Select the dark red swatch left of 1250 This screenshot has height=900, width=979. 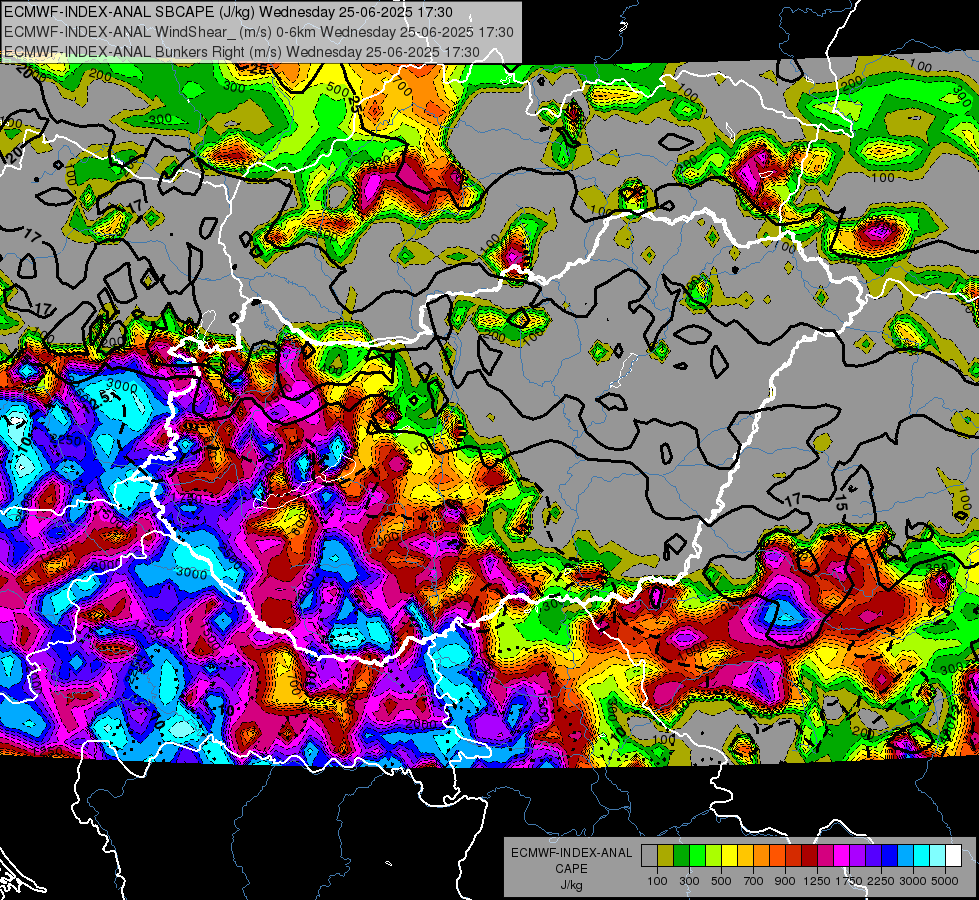click(809, 856)
